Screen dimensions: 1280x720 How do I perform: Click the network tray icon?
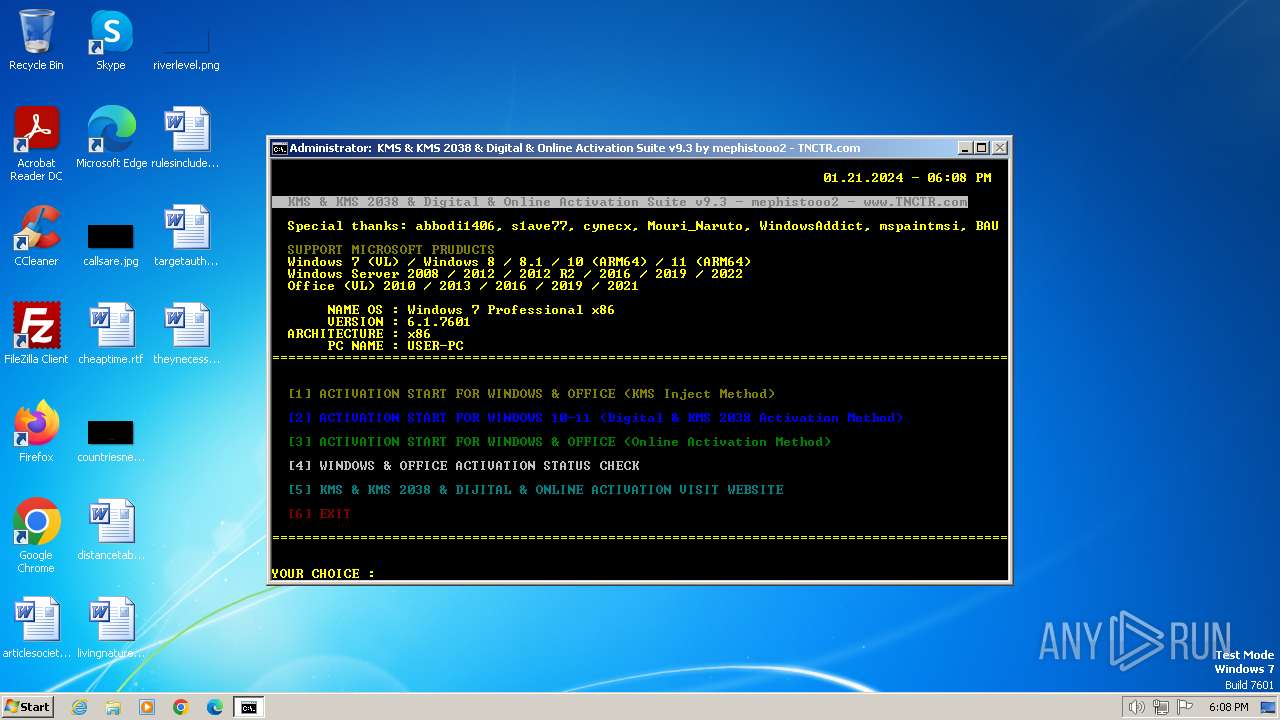point(1161,707)
